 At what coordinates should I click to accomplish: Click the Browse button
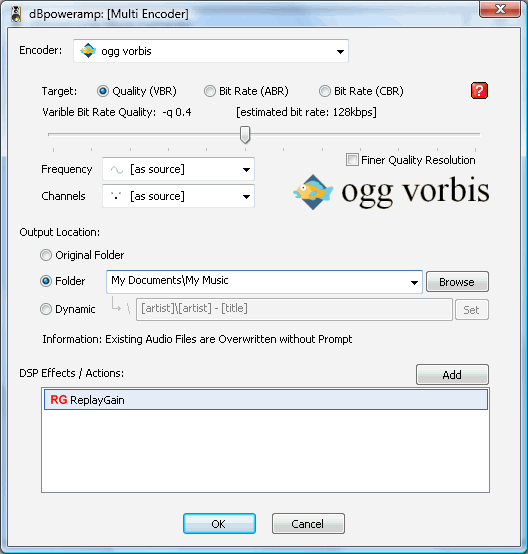tap(457, 282)
